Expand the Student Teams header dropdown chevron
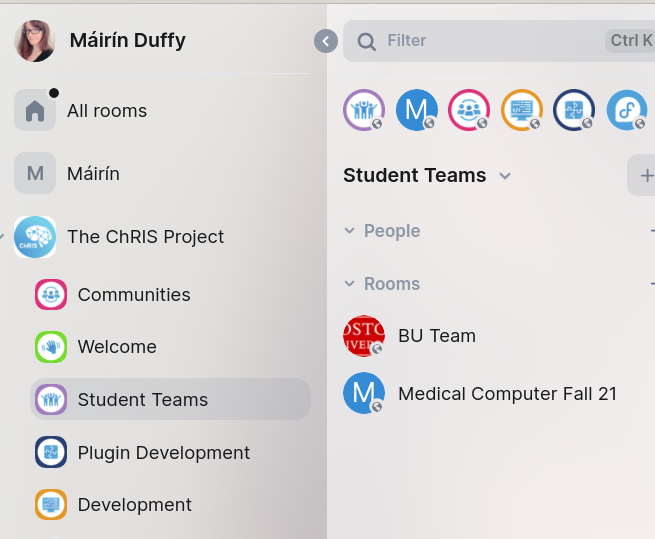The image size is (655, 539). click(x=505, y=176)
